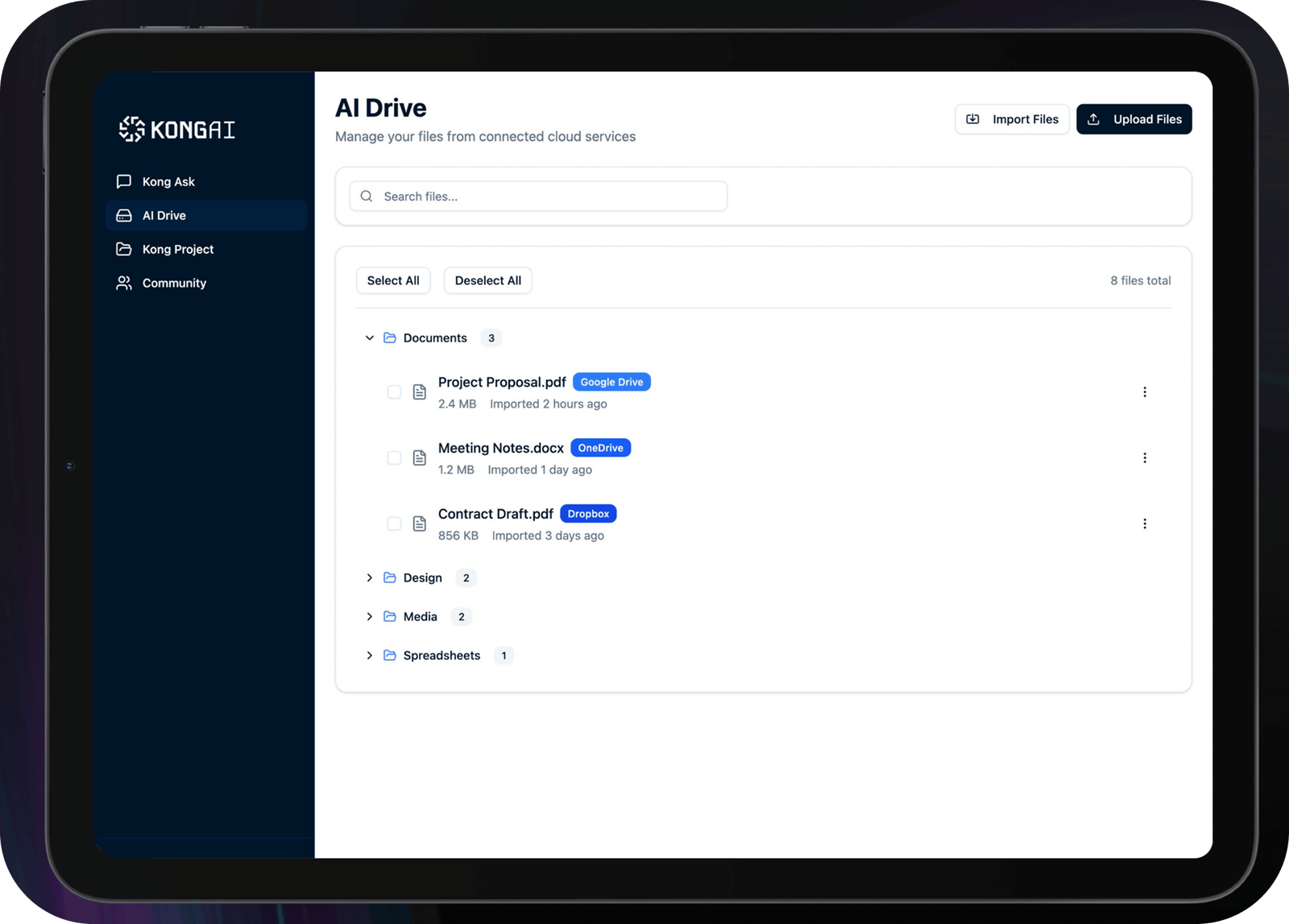Open Kong Project from the sidebar

click(177, 250)
